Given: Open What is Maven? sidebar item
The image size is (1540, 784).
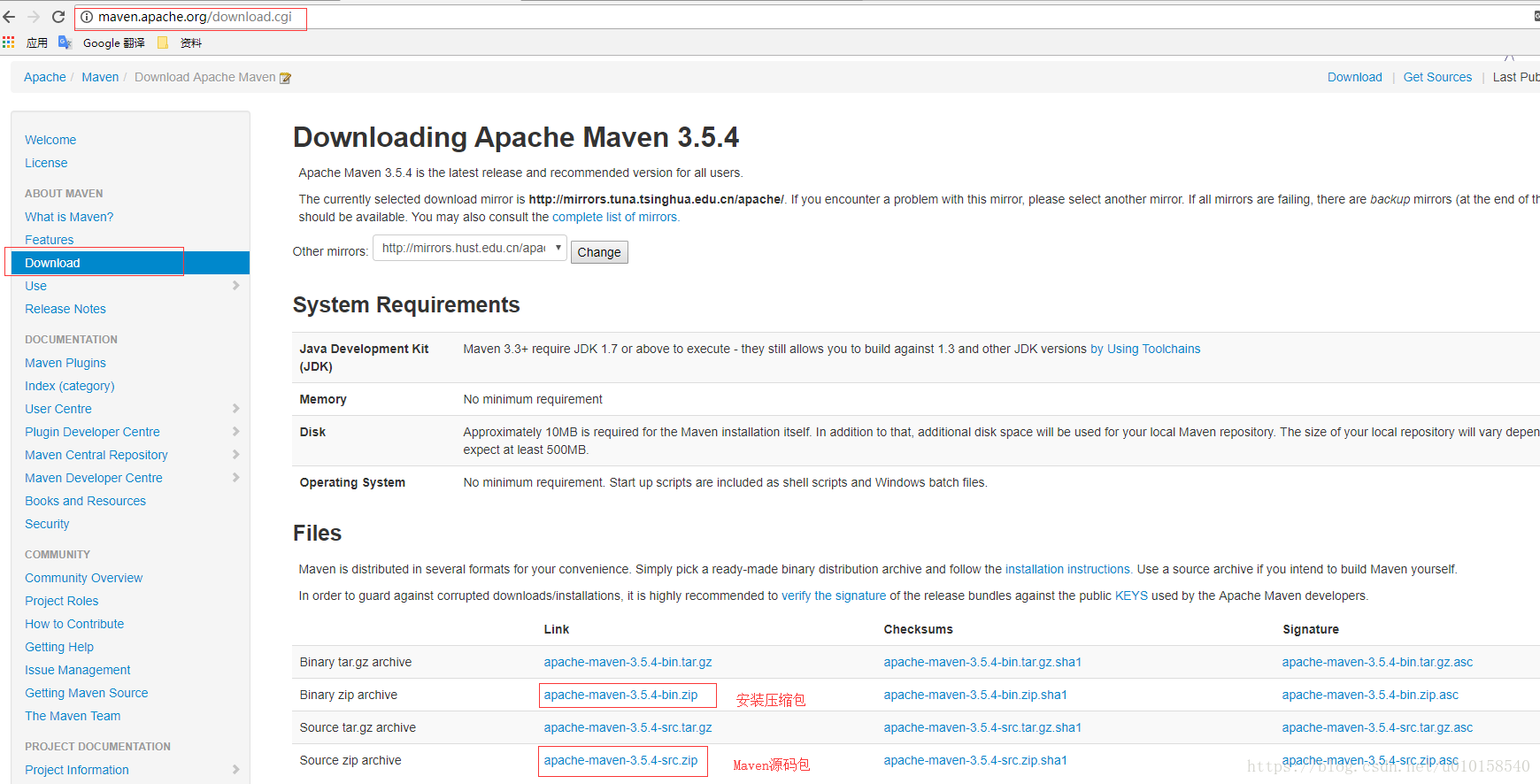Looking at the screenshot, I should tap(69, 217).
